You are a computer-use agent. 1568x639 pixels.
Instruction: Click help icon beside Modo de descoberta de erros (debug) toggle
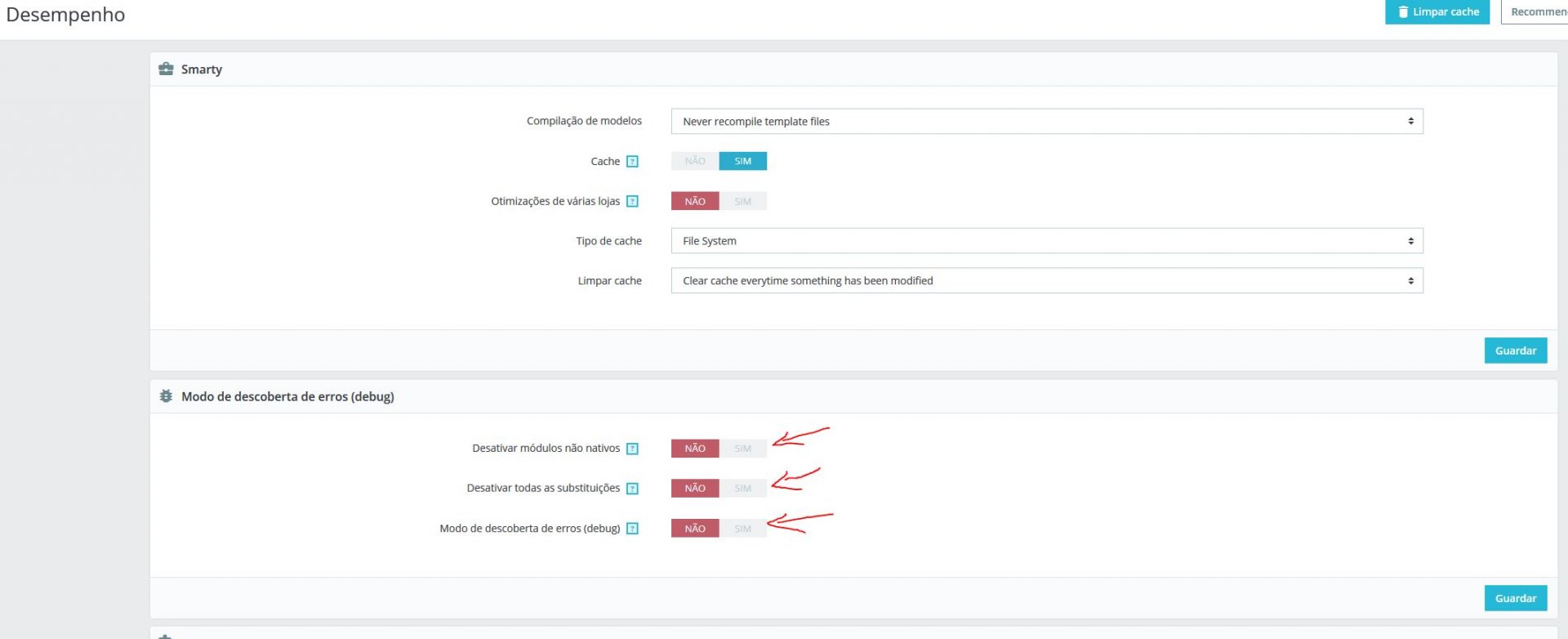coord(632,529)
